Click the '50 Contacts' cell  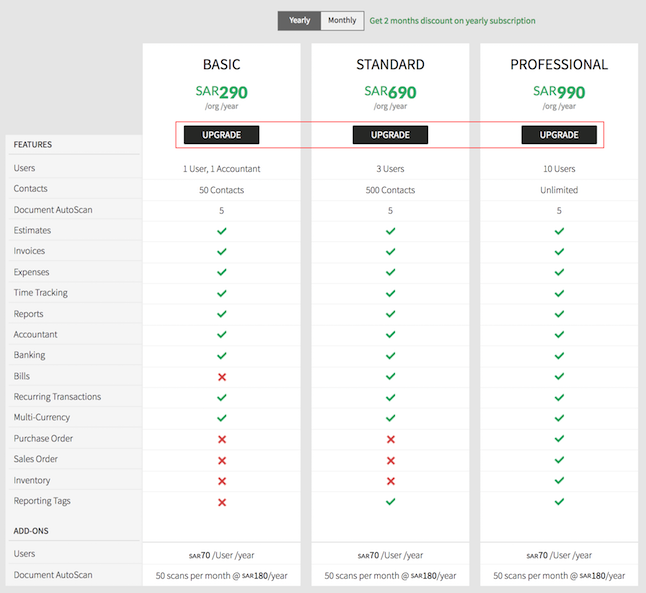point(222,190)
